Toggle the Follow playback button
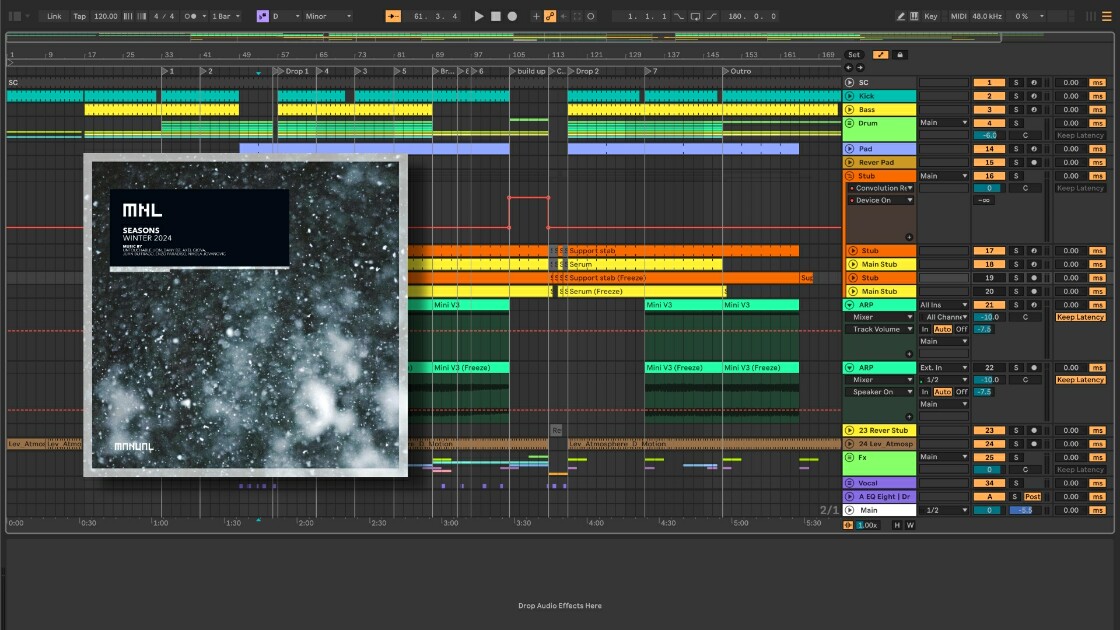Image resolution: width=1120 pixels, height=630 pixels. click(x=393, y=16)
